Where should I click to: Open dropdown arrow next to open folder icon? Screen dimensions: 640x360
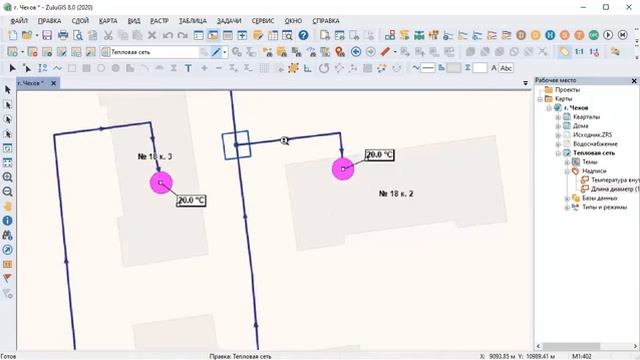click(37, 36)
